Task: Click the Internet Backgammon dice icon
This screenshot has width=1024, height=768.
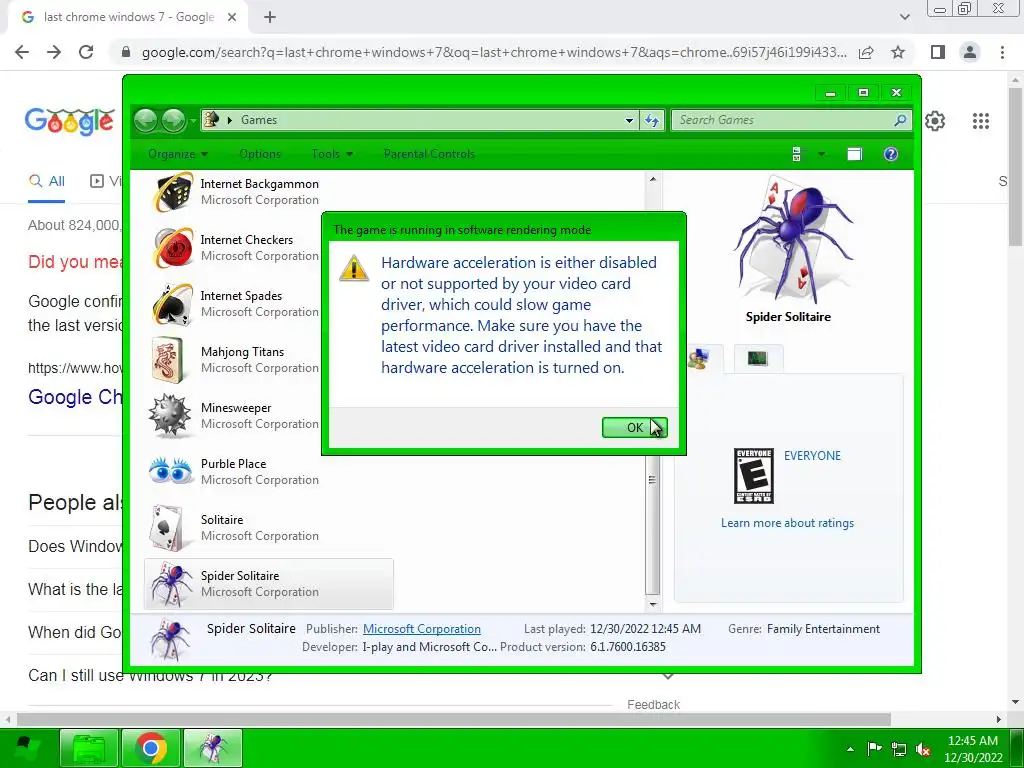Action: (172, 192)
